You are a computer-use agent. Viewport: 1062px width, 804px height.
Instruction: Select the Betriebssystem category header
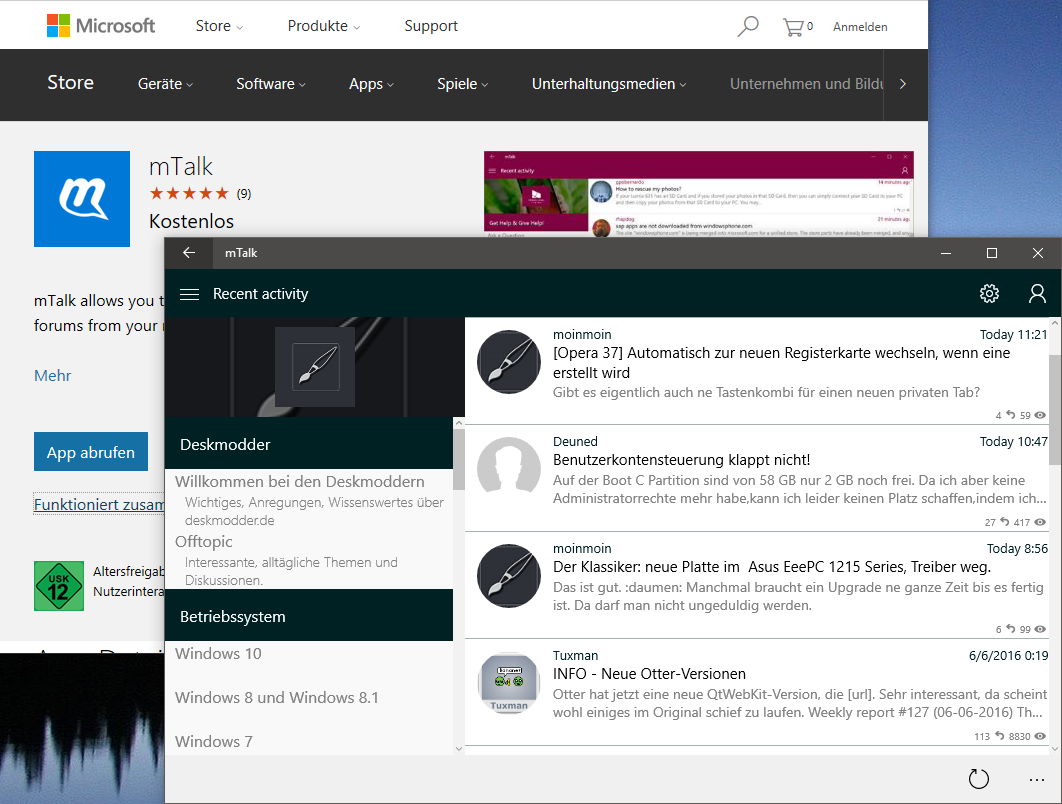coord(309,616)
